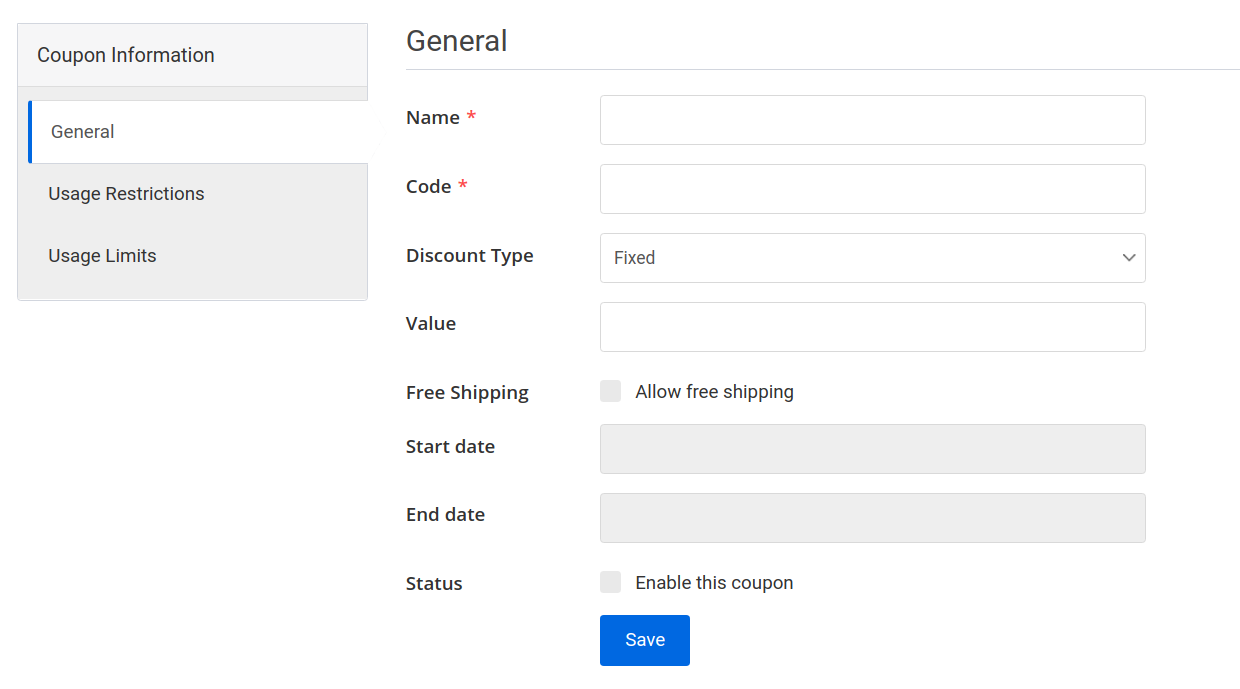1240x689 pixels.
Task: Switch to the Usage Restrictions tab
Action: tap(126, 193)
